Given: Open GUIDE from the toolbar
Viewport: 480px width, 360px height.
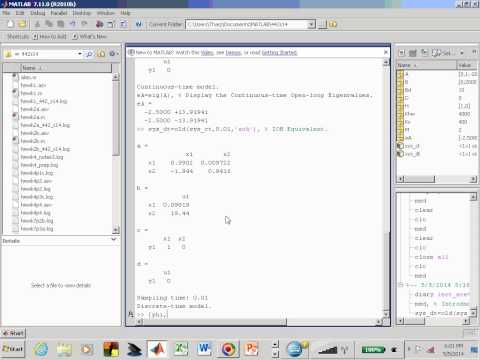Looking at the screenshot, I should tap(111, 24).
